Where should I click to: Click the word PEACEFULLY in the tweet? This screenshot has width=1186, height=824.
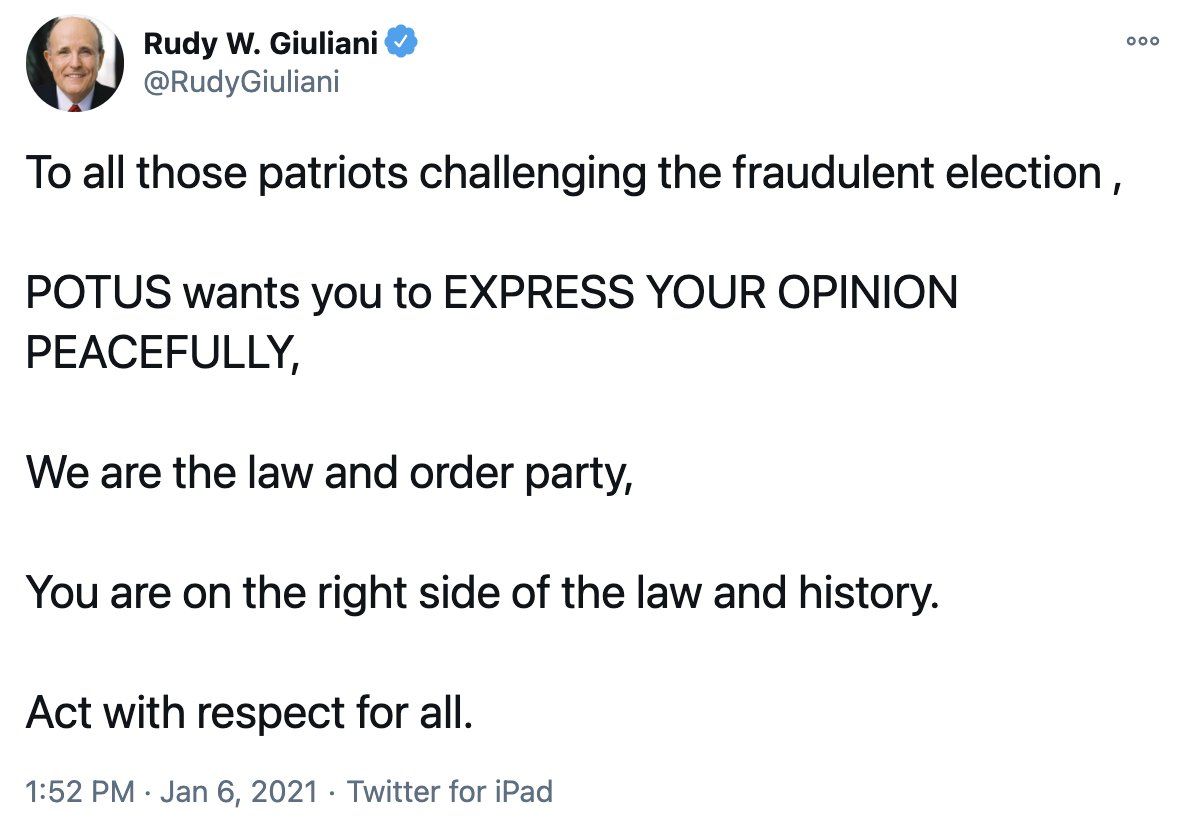click(x=160, y=353)
